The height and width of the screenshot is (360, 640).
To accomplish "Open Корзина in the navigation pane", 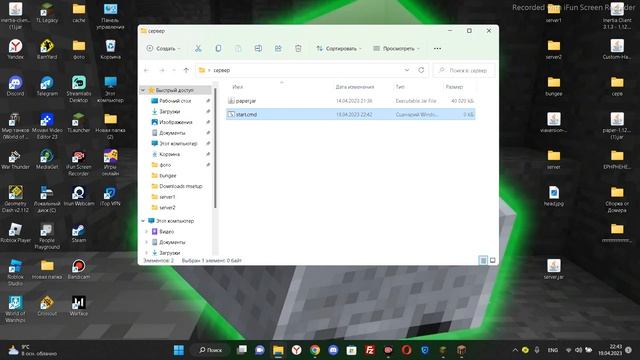I will coord(169,154).
